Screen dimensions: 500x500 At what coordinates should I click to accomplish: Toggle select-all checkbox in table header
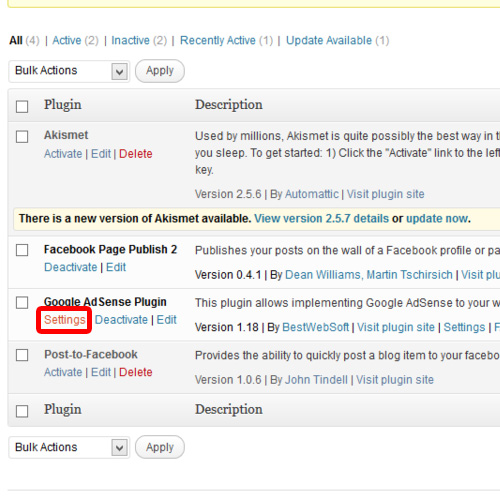point(22,107)
